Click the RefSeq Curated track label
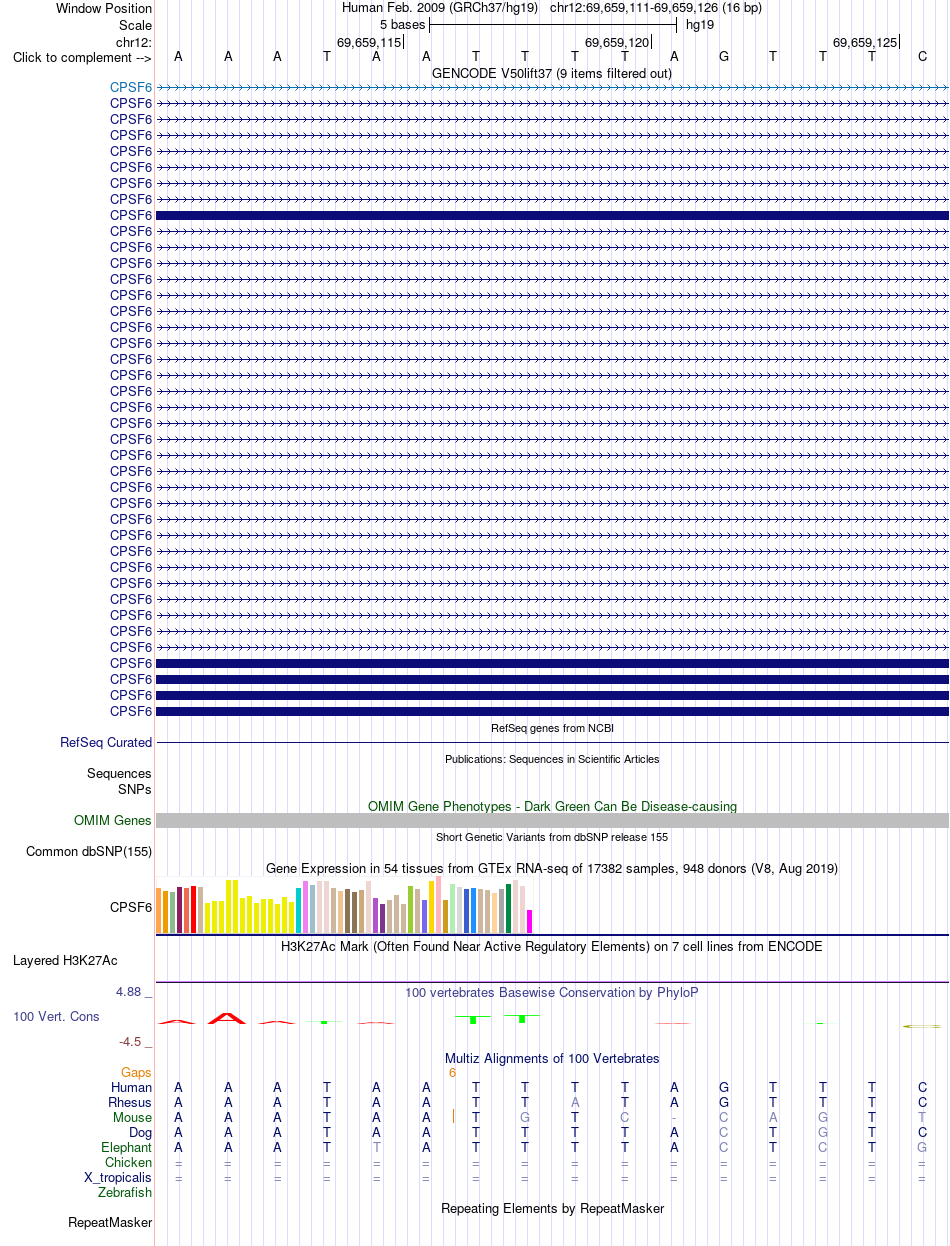Image resolution: width=950 pixels, height=1246 pixels. tap(106, 743)
